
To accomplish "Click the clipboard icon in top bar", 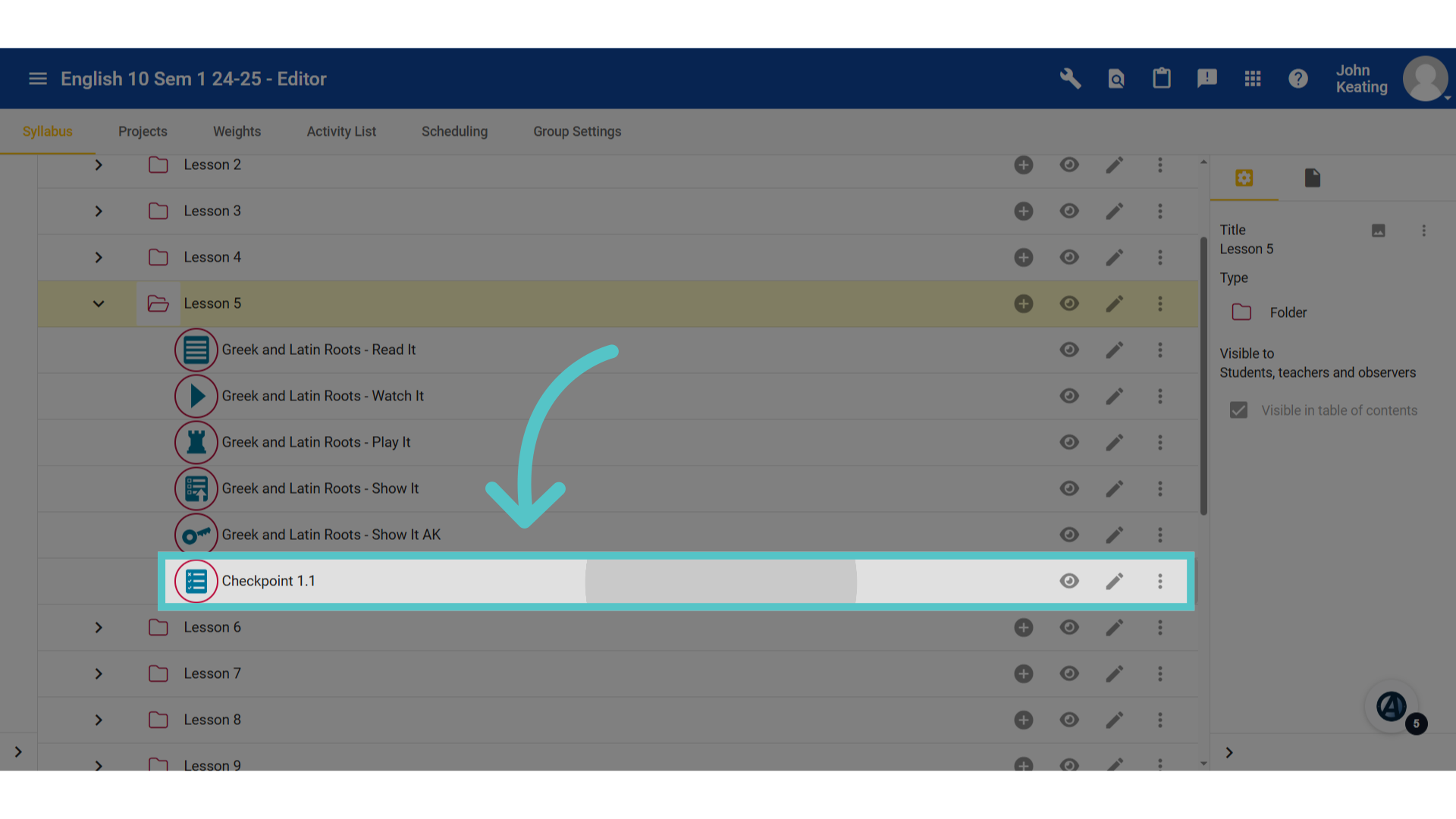I will 1162,79.
